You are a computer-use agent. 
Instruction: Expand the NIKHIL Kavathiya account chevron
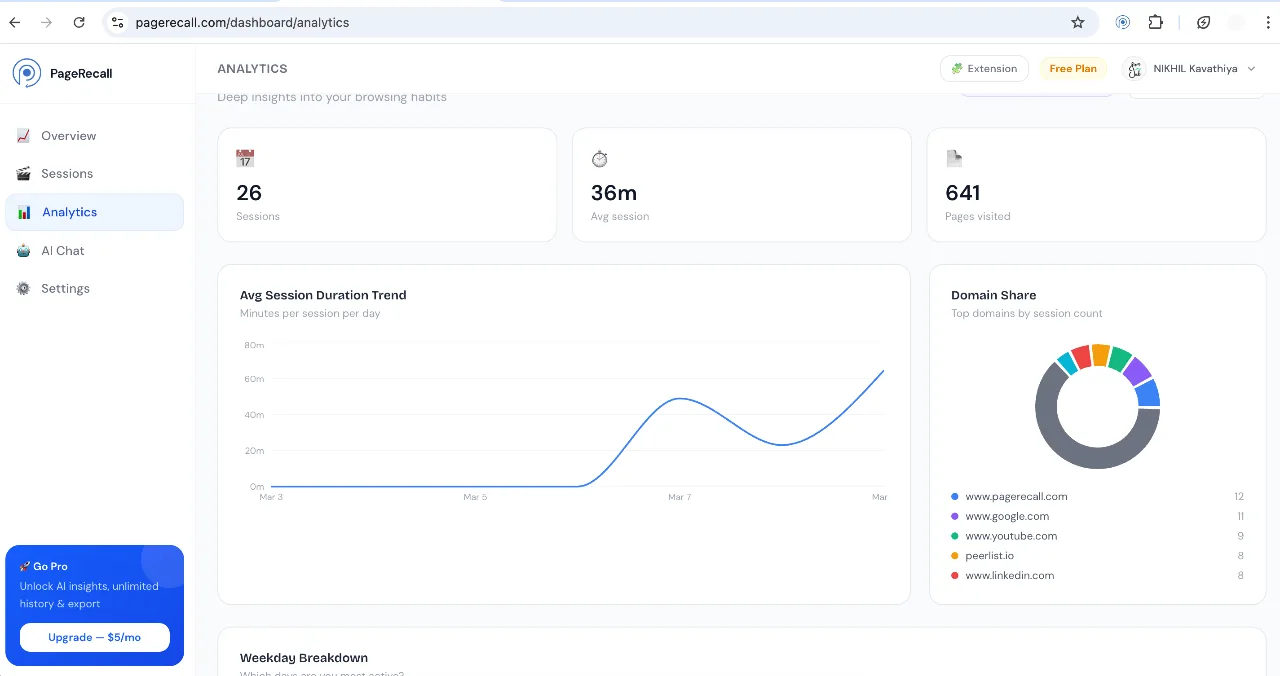[1252, 69]
